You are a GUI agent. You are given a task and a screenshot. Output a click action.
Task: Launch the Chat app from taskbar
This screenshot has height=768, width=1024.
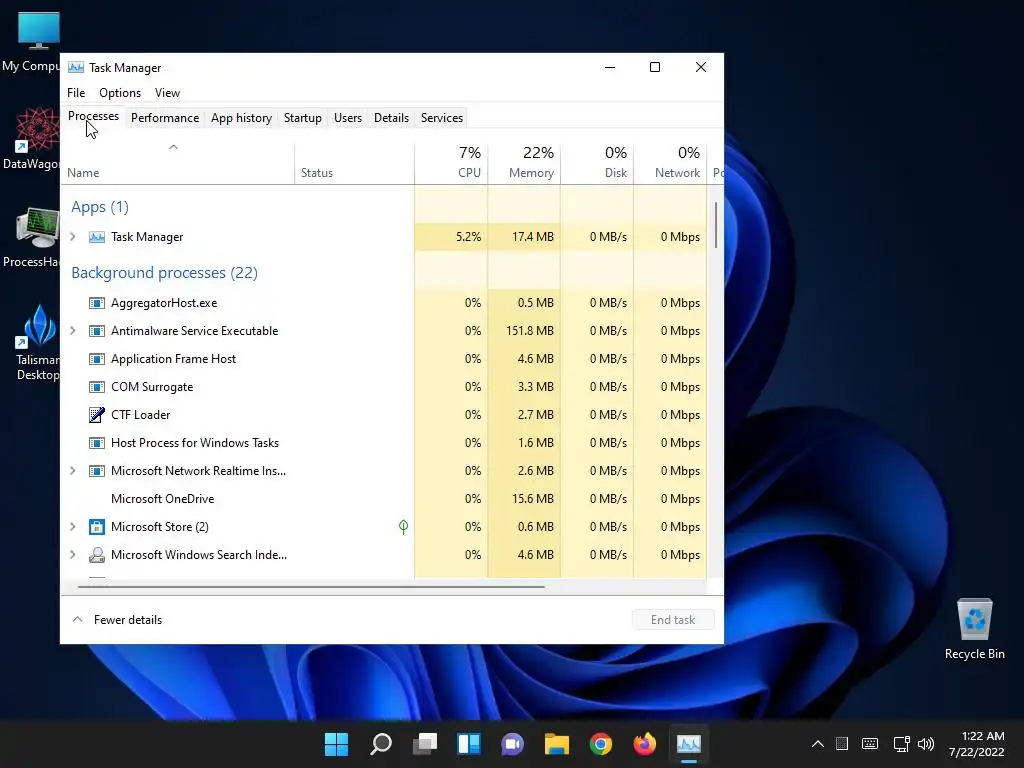(513, 744)
